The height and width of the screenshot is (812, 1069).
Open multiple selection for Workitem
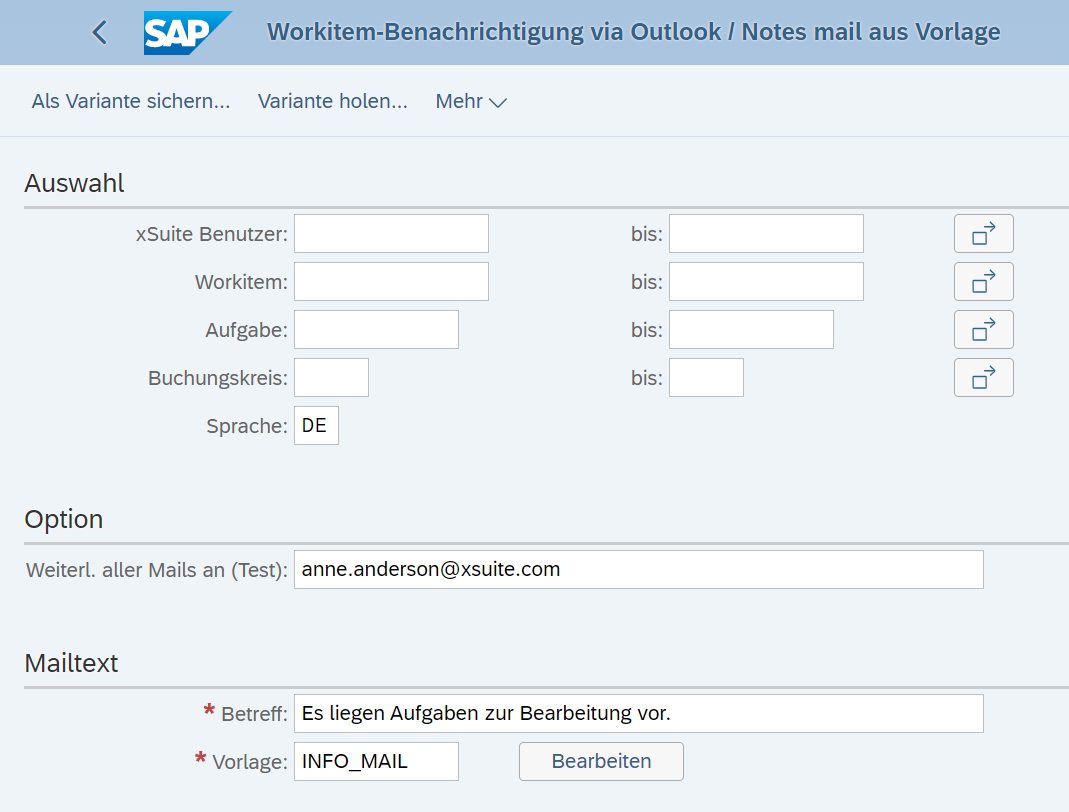coord(983,281)
